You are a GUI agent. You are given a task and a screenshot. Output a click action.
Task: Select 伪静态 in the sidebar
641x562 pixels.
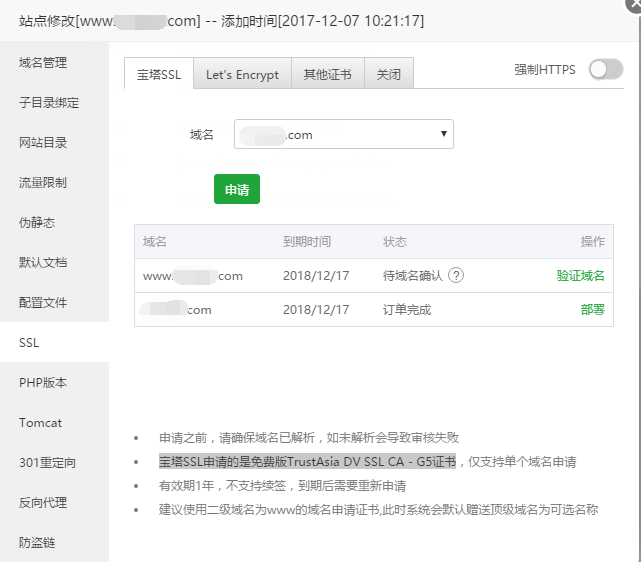click(x=54, y=223)
